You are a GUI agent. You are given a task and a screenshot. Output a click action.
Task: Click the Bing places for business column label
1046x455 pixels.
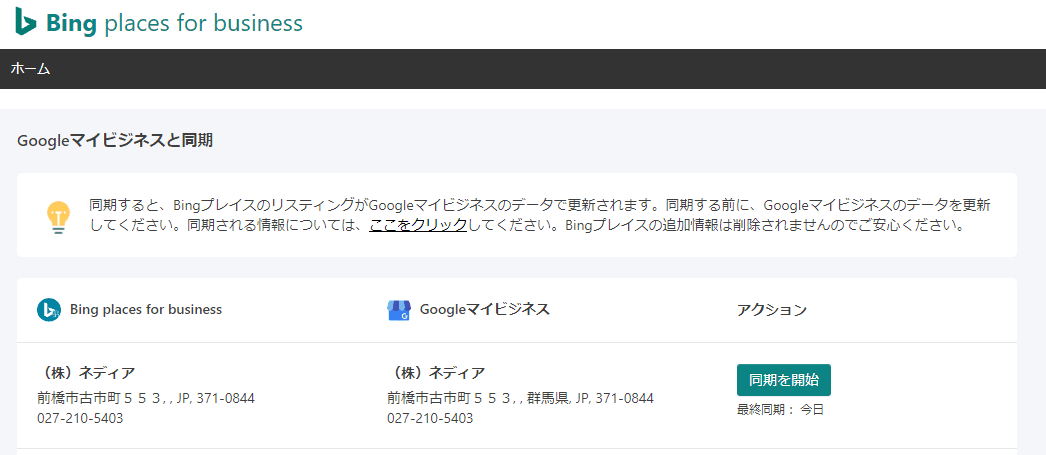[146, 310]
